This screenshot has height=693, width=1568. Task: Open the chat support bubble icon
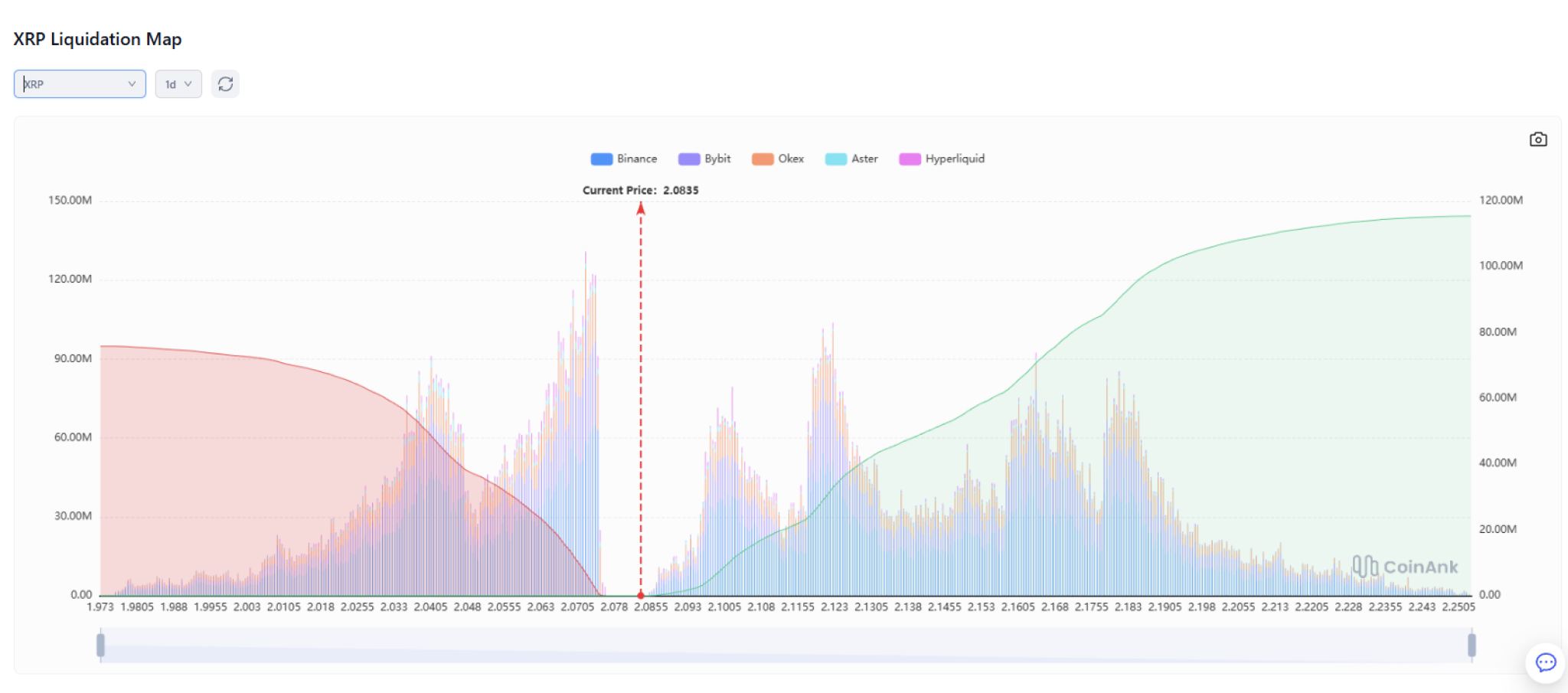coord(1546,662)
